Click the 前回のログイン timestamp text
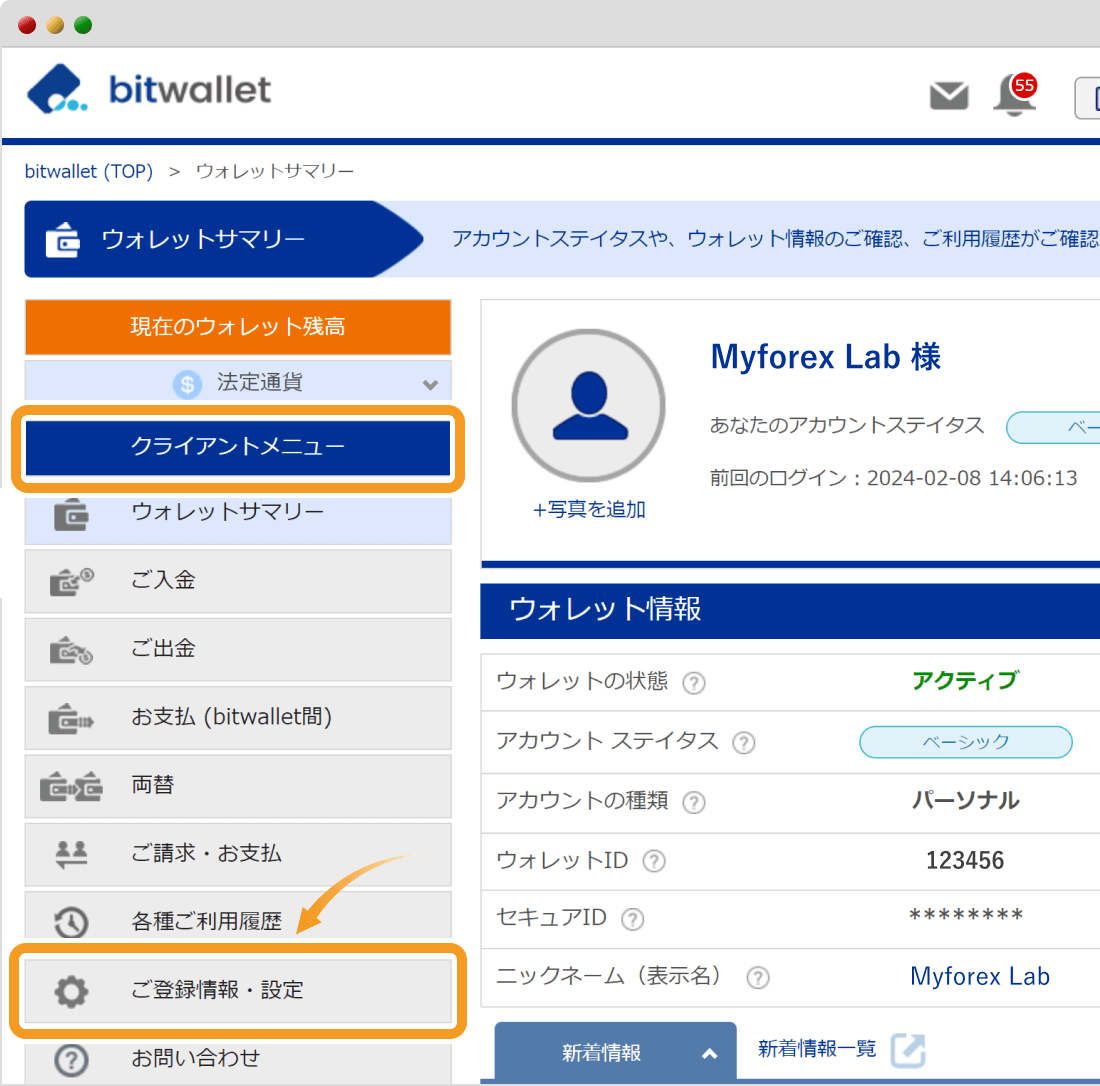Image resolution: width=1100 pixels, height=1086 pixels. 893,478
